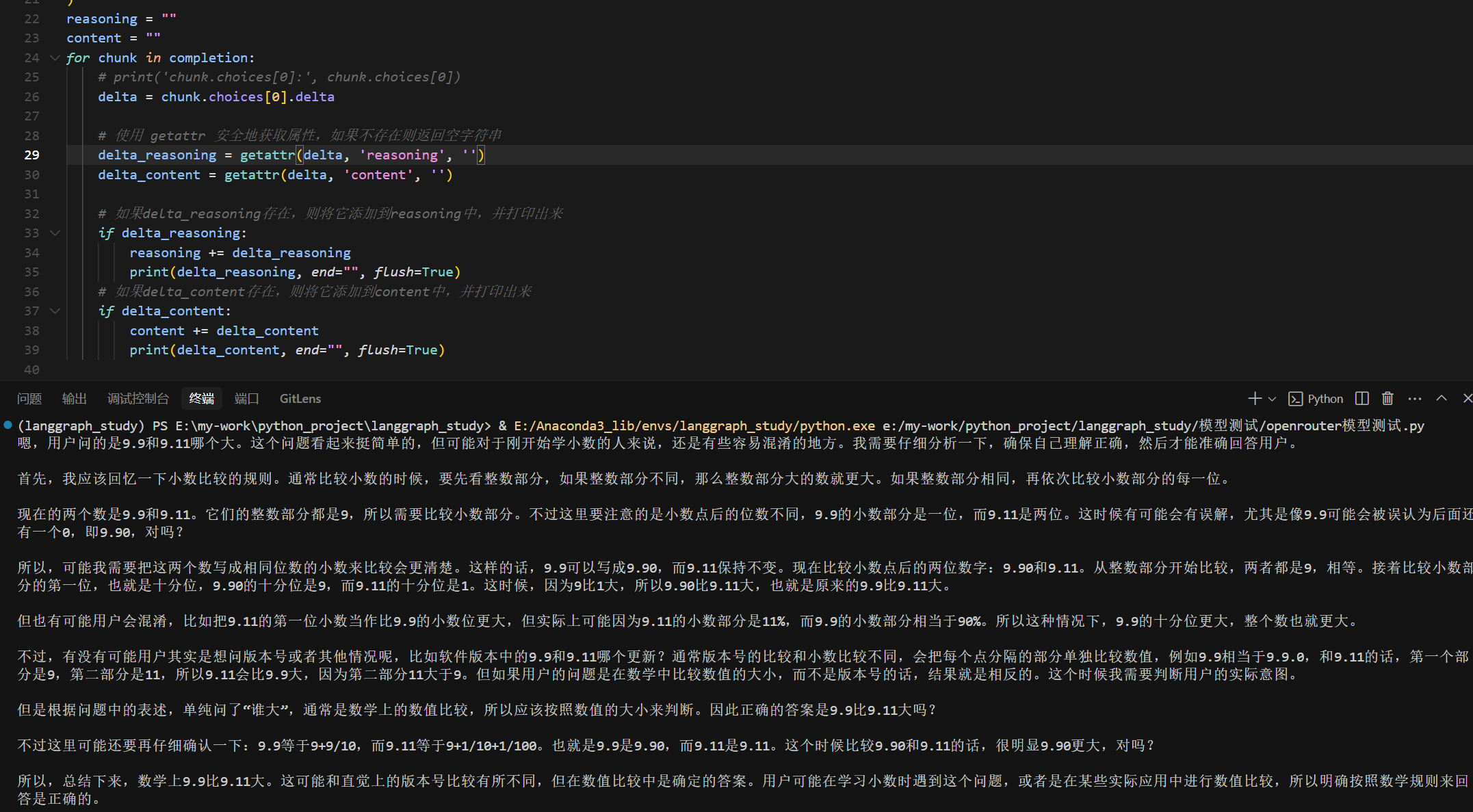Split the terminal with the split icon
This screenshot has width=1473, height=812.
tap(1361, 398)
